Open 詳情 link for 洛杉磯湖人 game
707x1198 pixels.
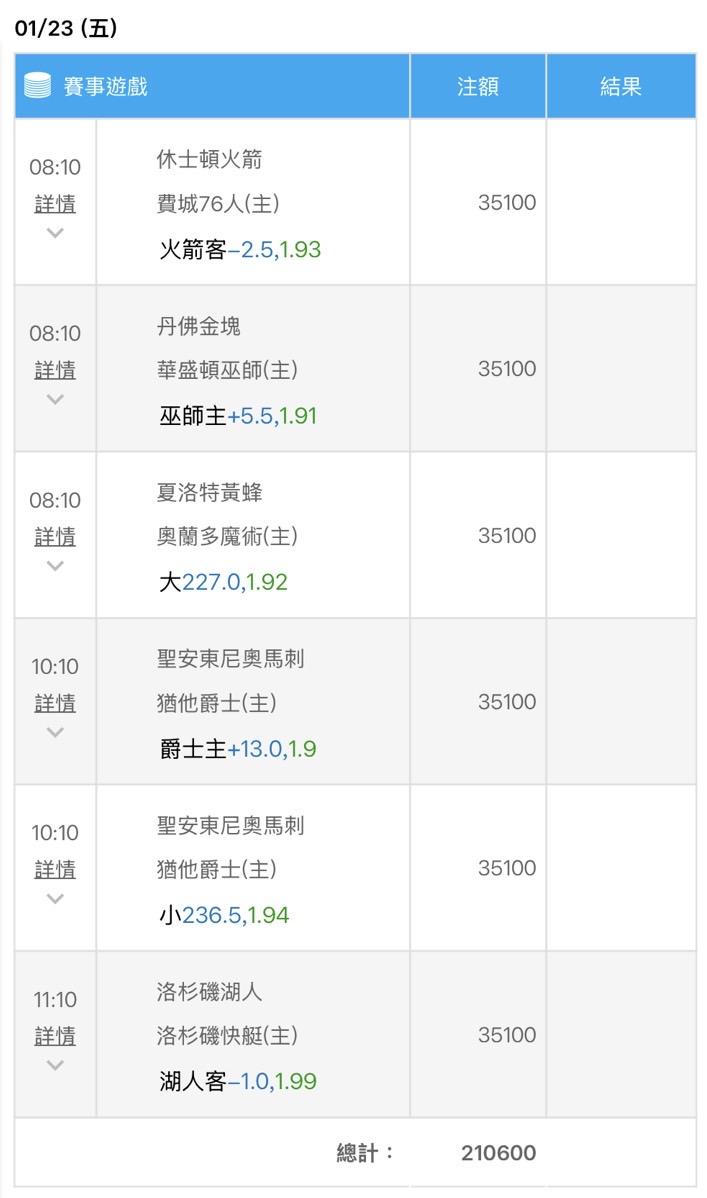tap(55, 1036)
